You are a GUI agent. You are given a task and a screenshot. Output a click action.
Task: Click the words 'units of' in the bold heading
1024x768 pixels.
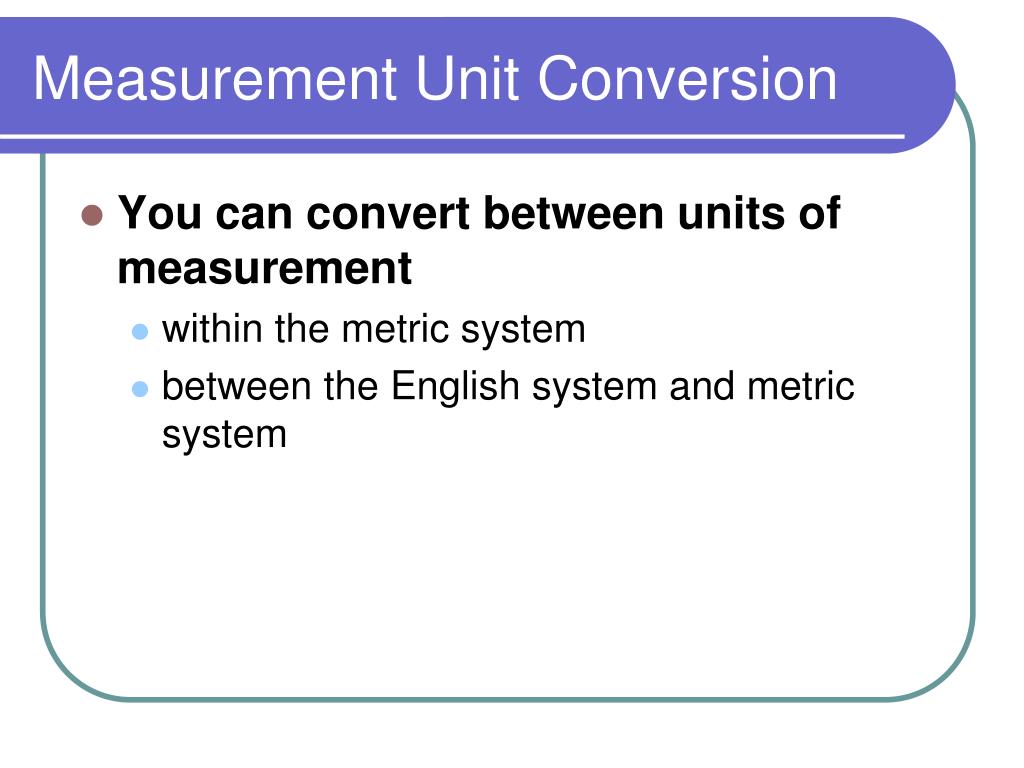(x=759, y=213)
